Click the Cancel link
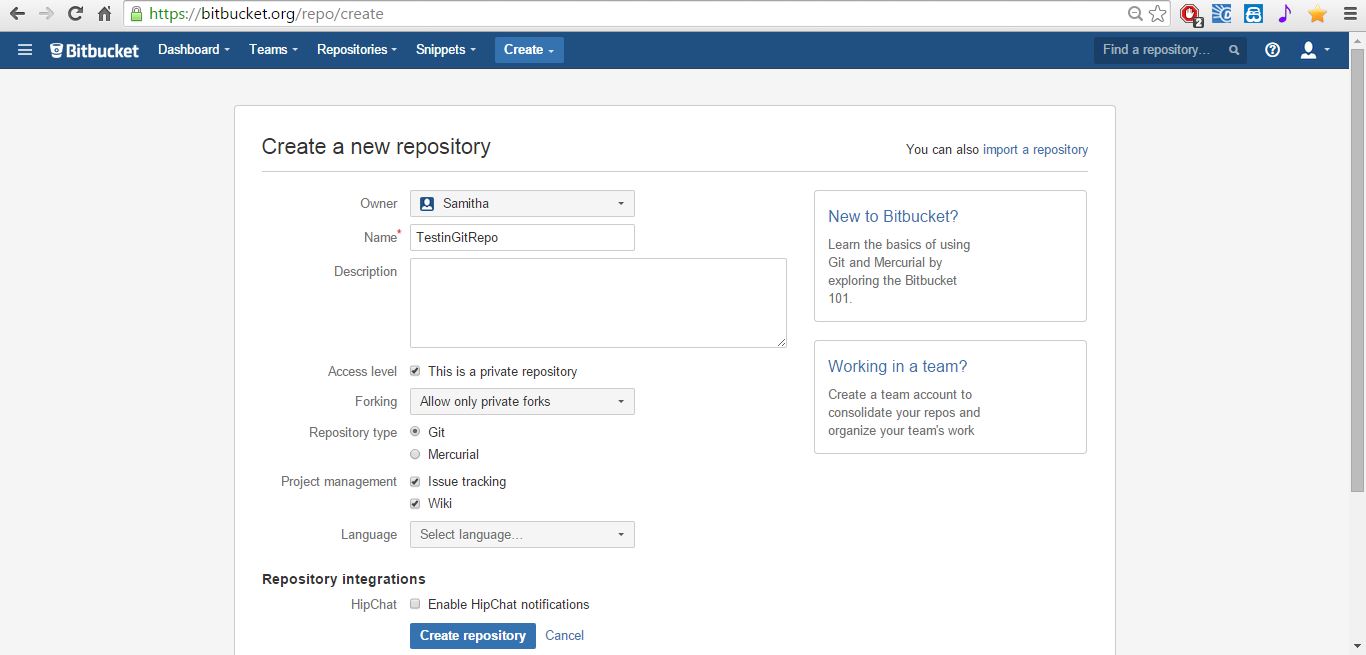This screenshot has height=655, width=1366. click(x=564, y=636)
